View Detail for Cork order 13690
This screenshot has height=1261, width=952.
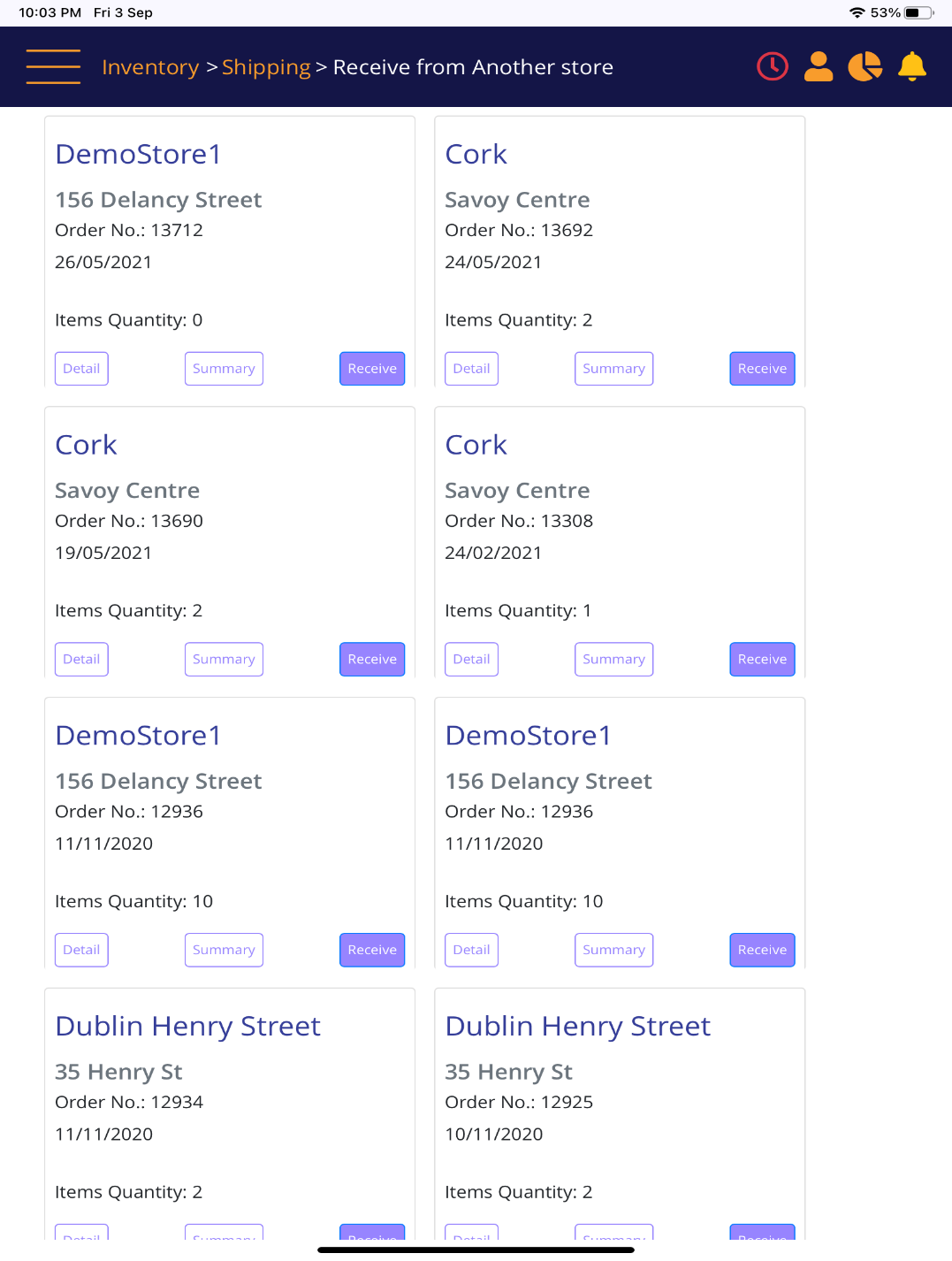[x=81, y=660]
